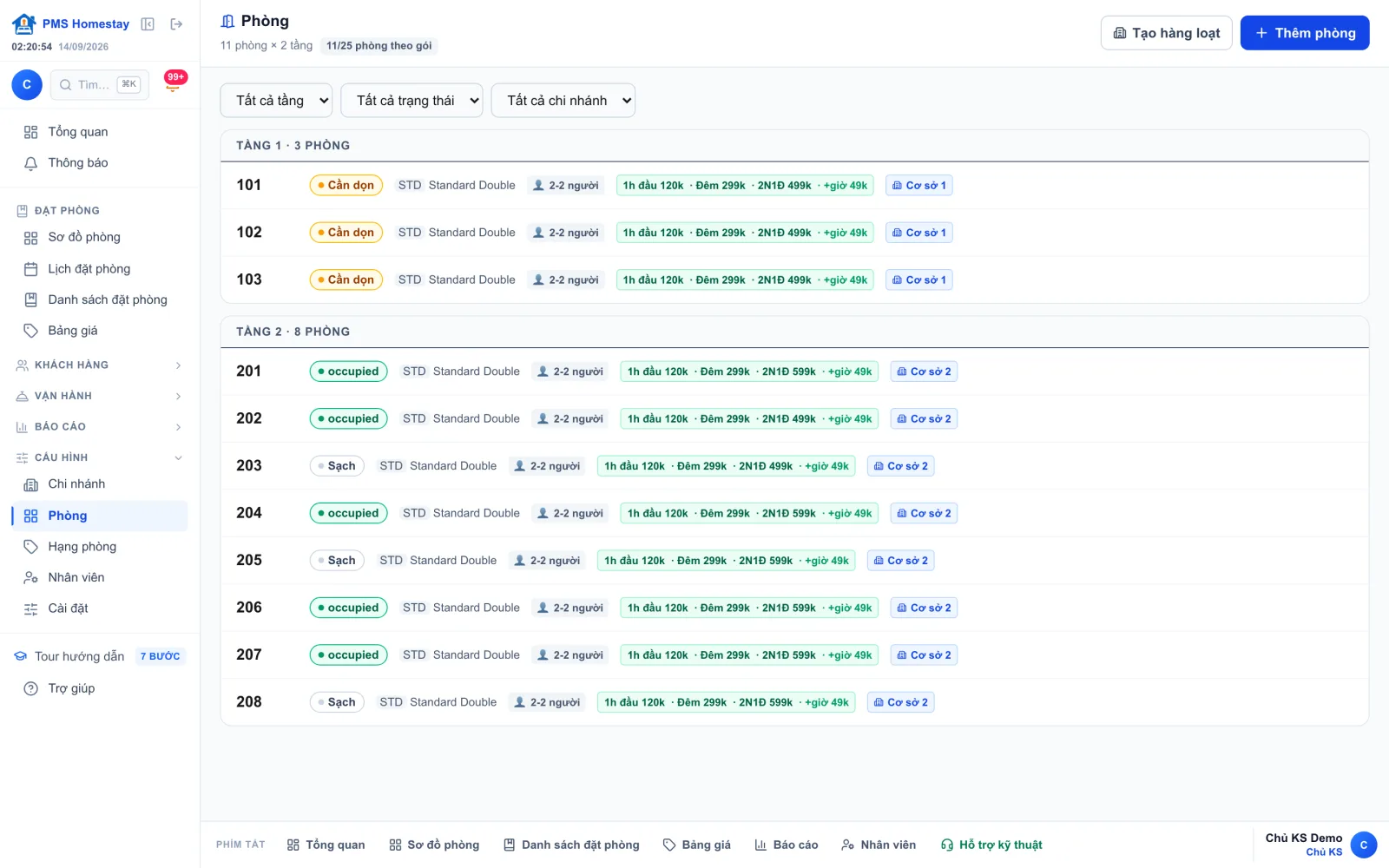This screenshot has width=1389, height=868.
Task: Open Tổng quan shortcut in bottom bar
Action: [x=326, y=845]
